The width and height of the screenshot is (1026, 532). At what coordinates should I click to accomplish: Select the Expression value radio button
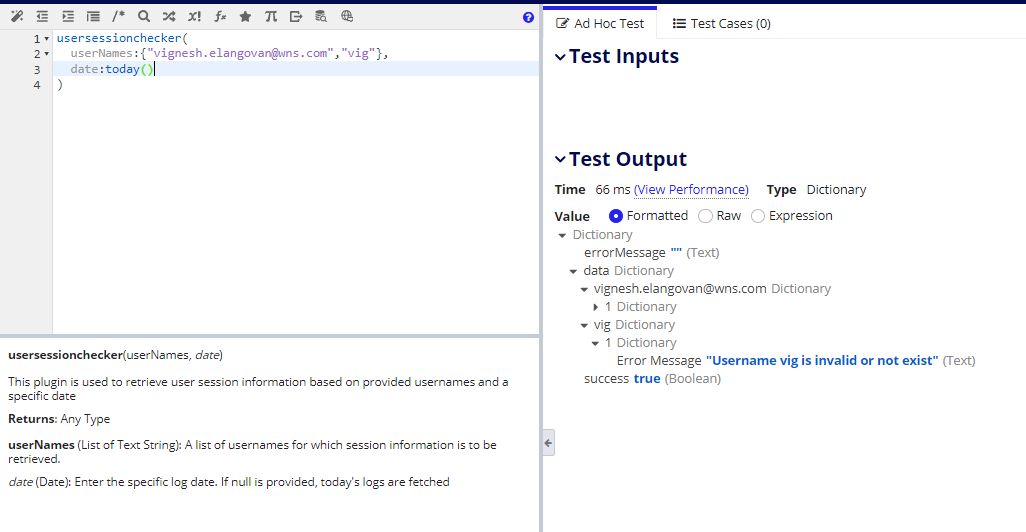tap(758, 216)
